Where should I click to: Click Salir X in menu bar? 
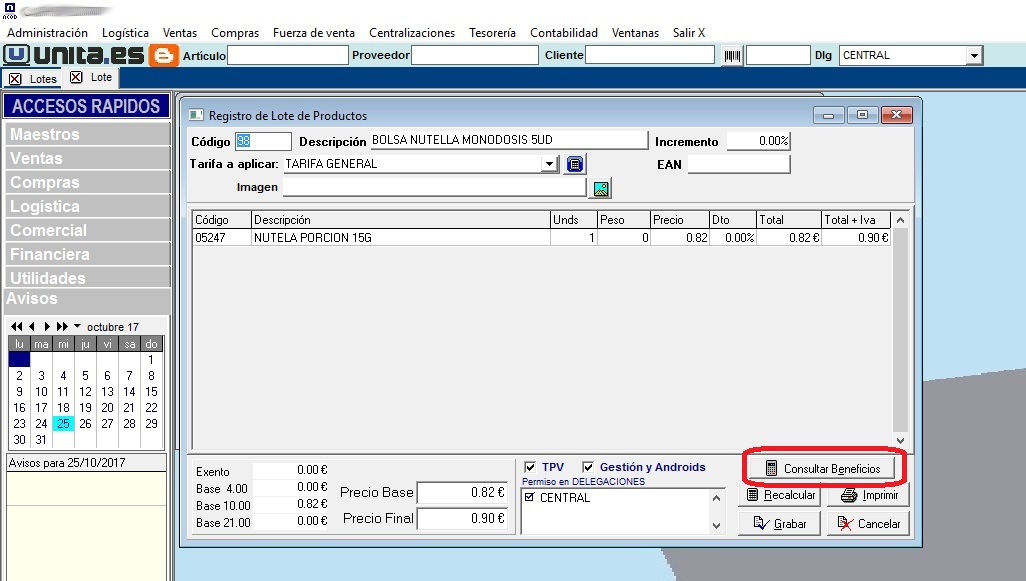click(x=689, y=33)
